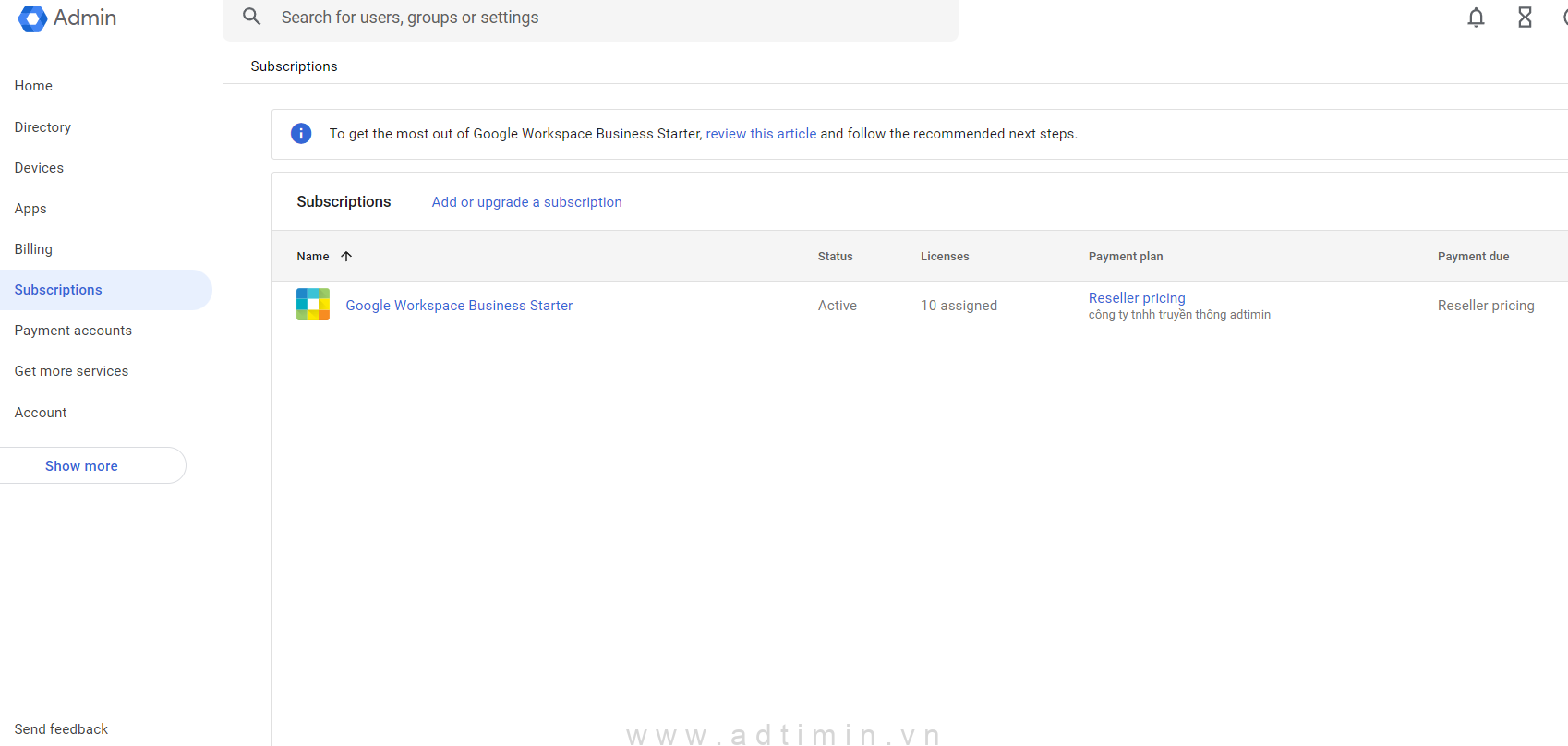
Task: Click the search magnifier icon
Action: point(251,17)
